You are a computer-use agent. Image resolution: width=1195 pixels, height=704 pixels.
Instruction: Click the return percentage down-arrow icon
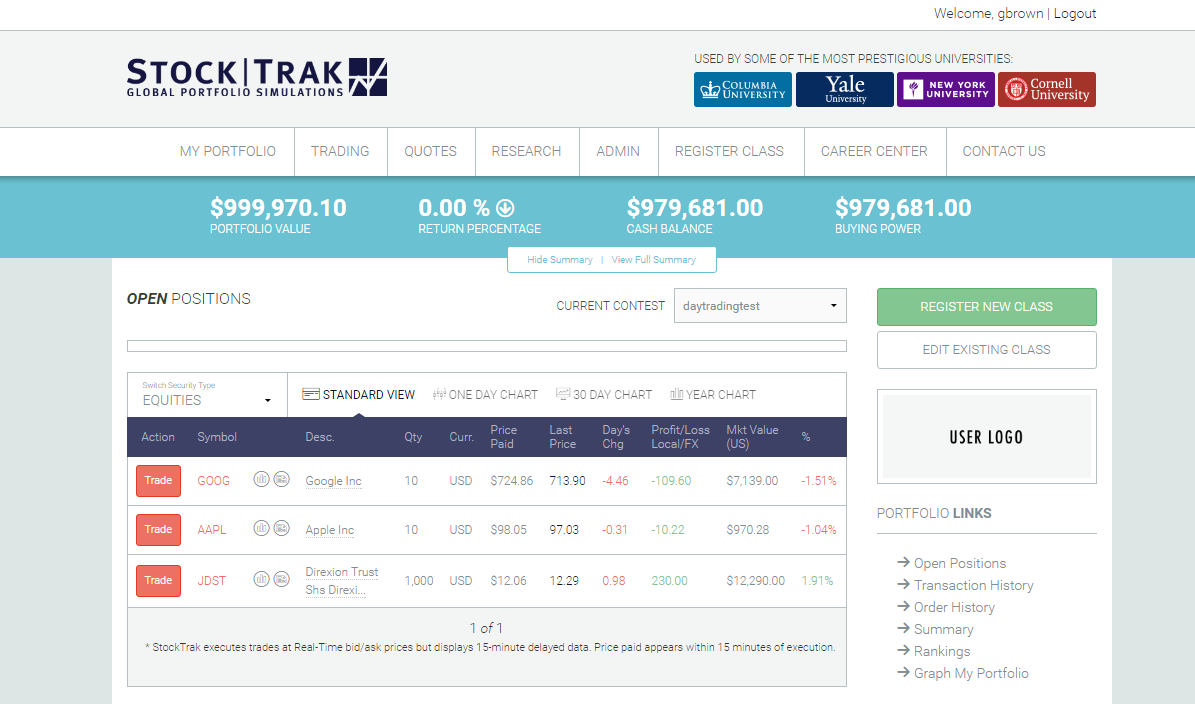tap(505, 207)
